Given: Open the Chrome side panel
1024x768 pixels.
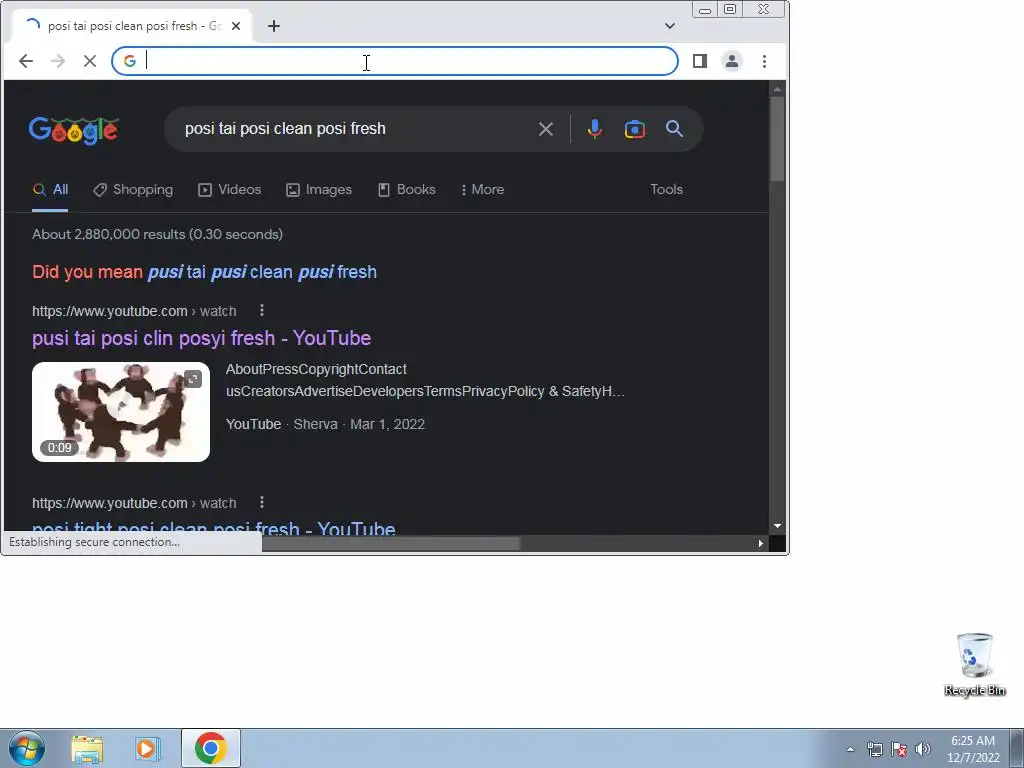Looking at the screenshot, I should (700, 61).
